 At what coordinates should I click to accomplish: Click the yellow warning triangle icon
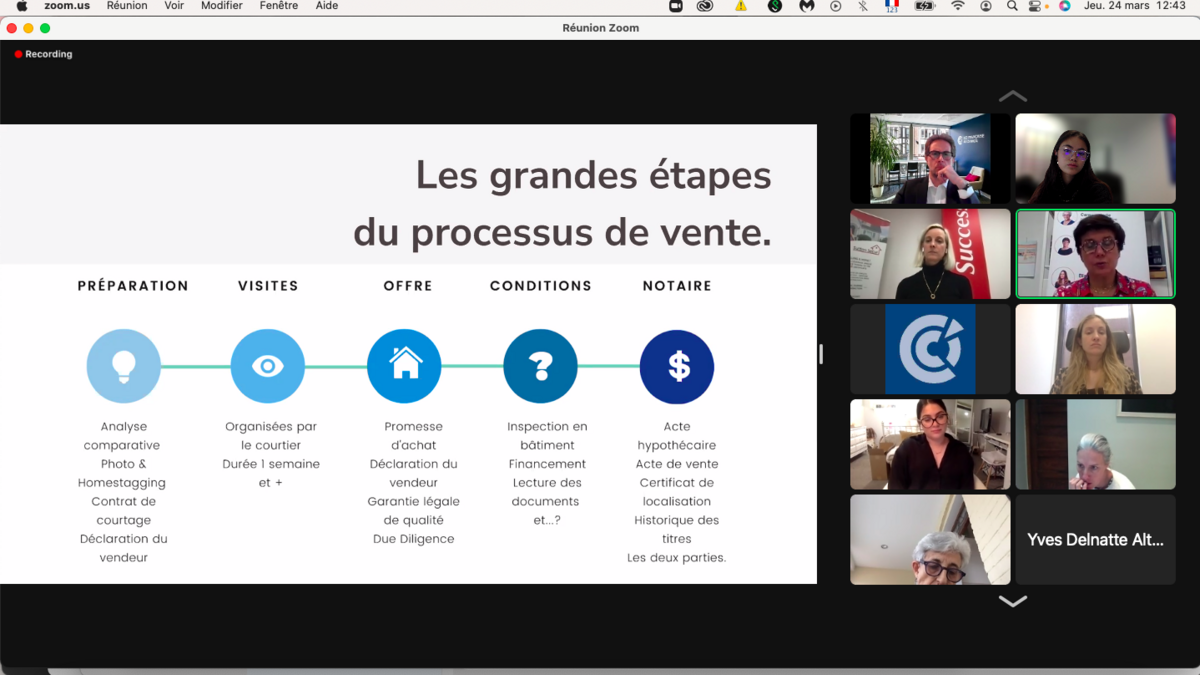(741, 6)
